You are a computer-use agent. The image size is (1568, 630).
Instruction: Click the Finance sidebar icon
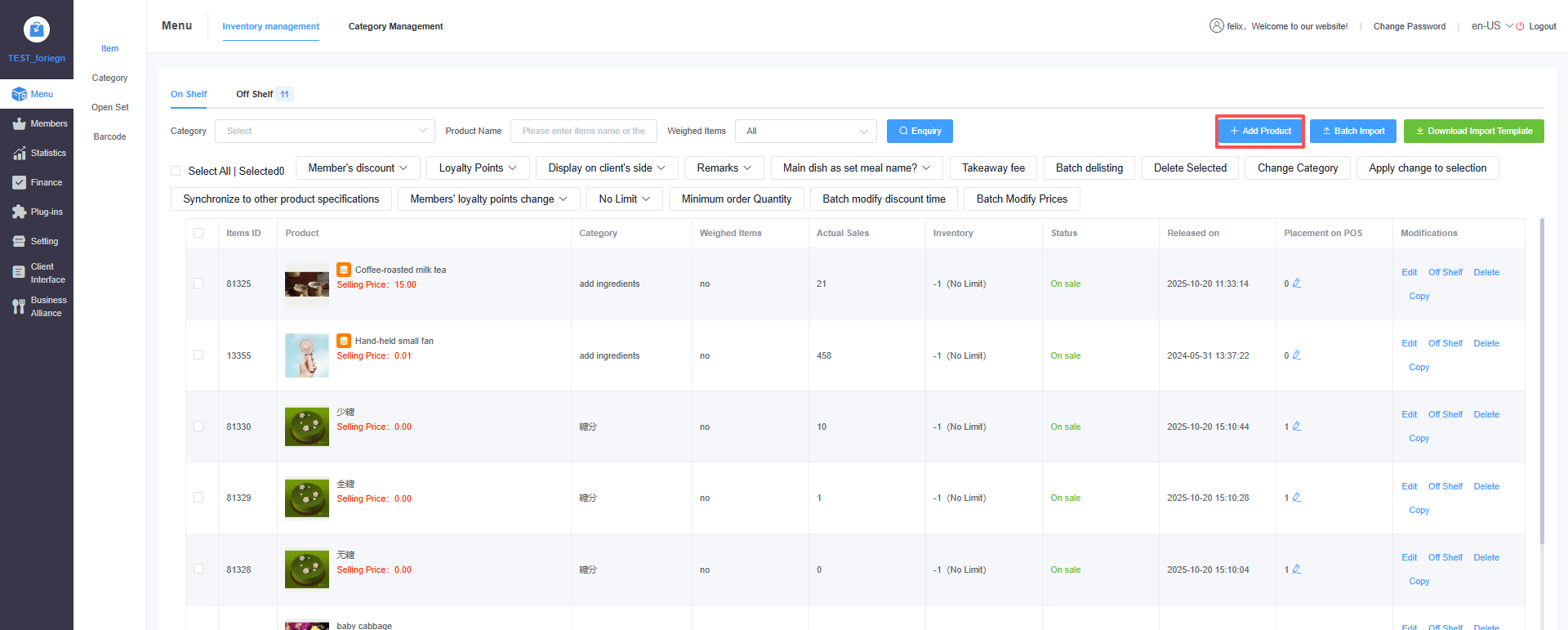19,183
